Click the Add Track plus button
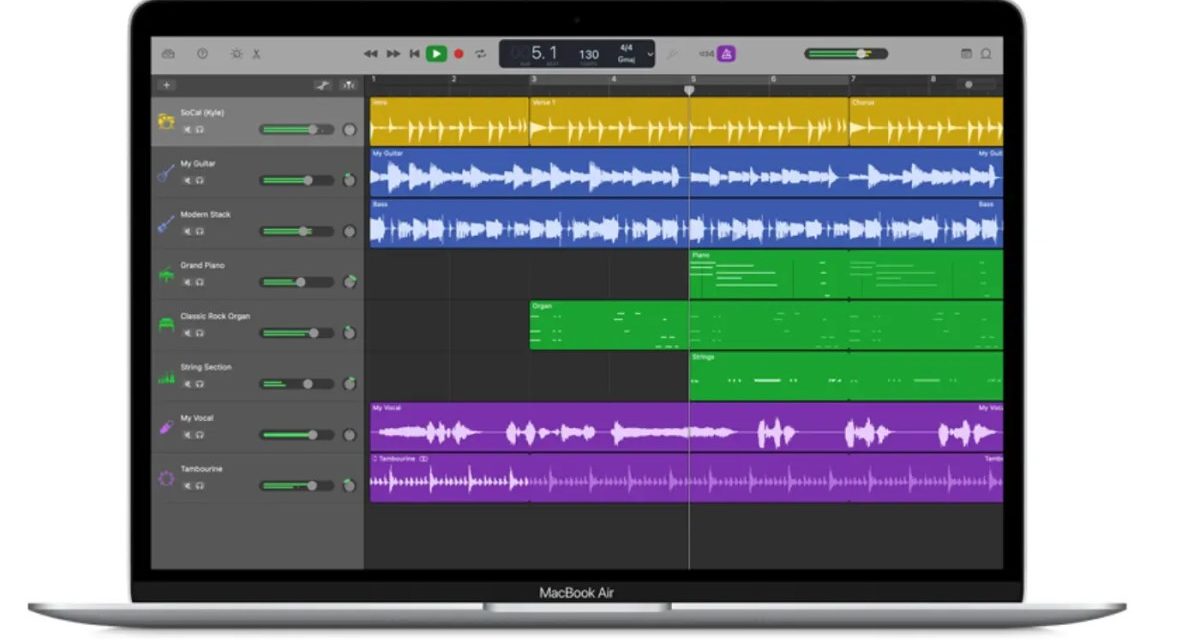Screen dimensions: 1200x640 pos(167,86)
